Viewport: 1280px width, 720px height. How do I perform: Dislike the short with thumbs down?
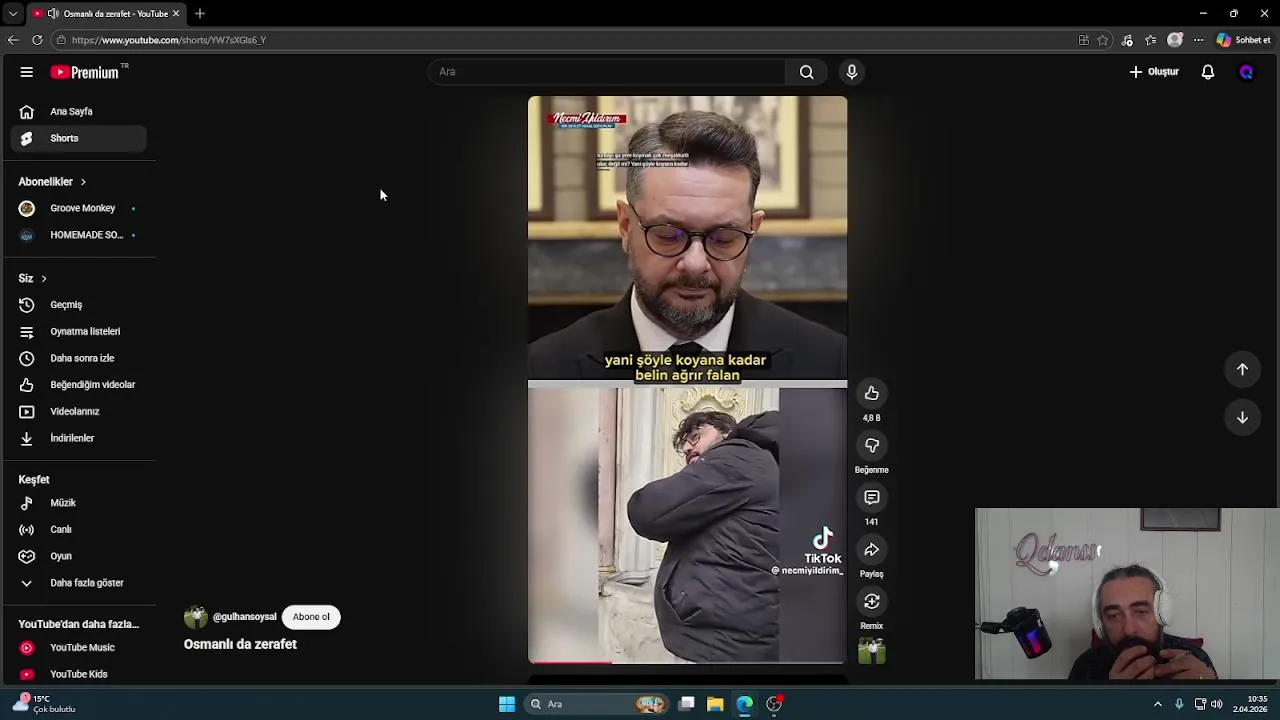pyautogui.click(x=872, y=445)
